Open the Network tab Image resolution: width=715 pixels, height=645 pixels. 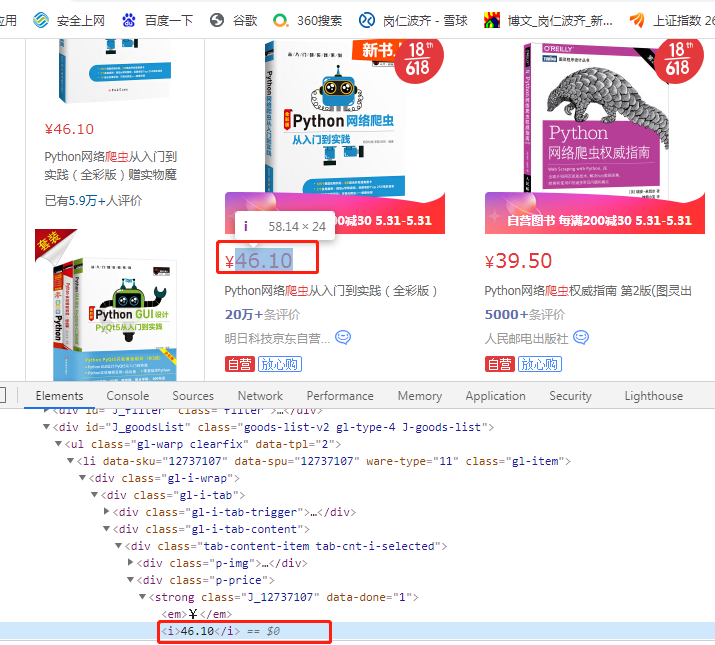coord(260,395)
